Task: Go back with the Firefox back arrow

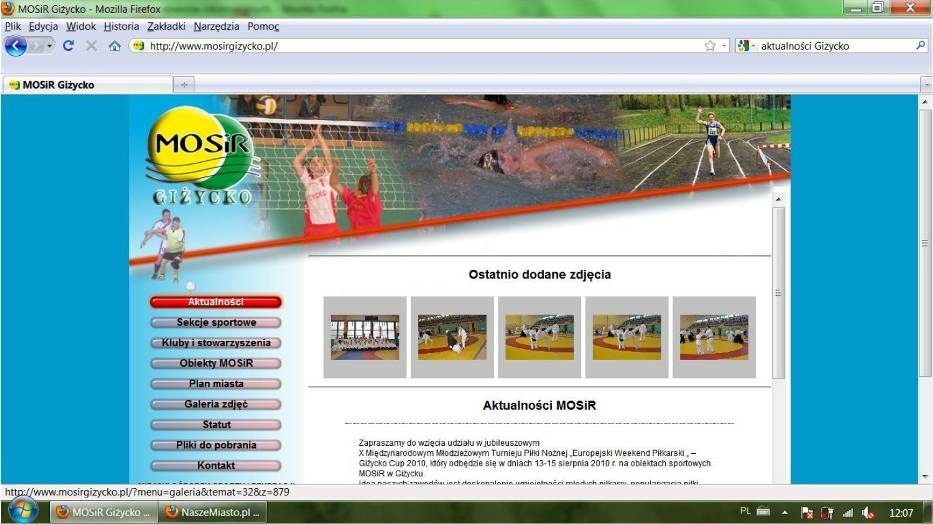Action: (x=15, y=46)
